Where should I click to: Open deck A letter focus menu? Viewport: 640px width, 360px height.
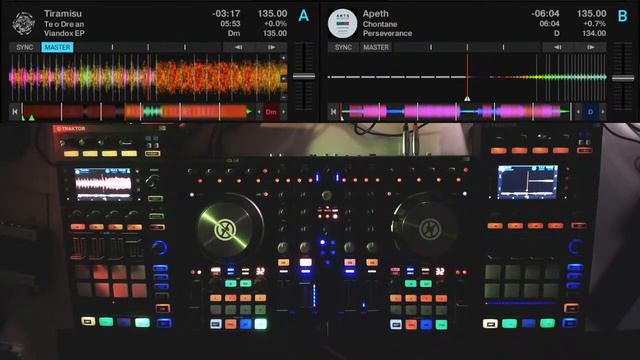(303, 16)
